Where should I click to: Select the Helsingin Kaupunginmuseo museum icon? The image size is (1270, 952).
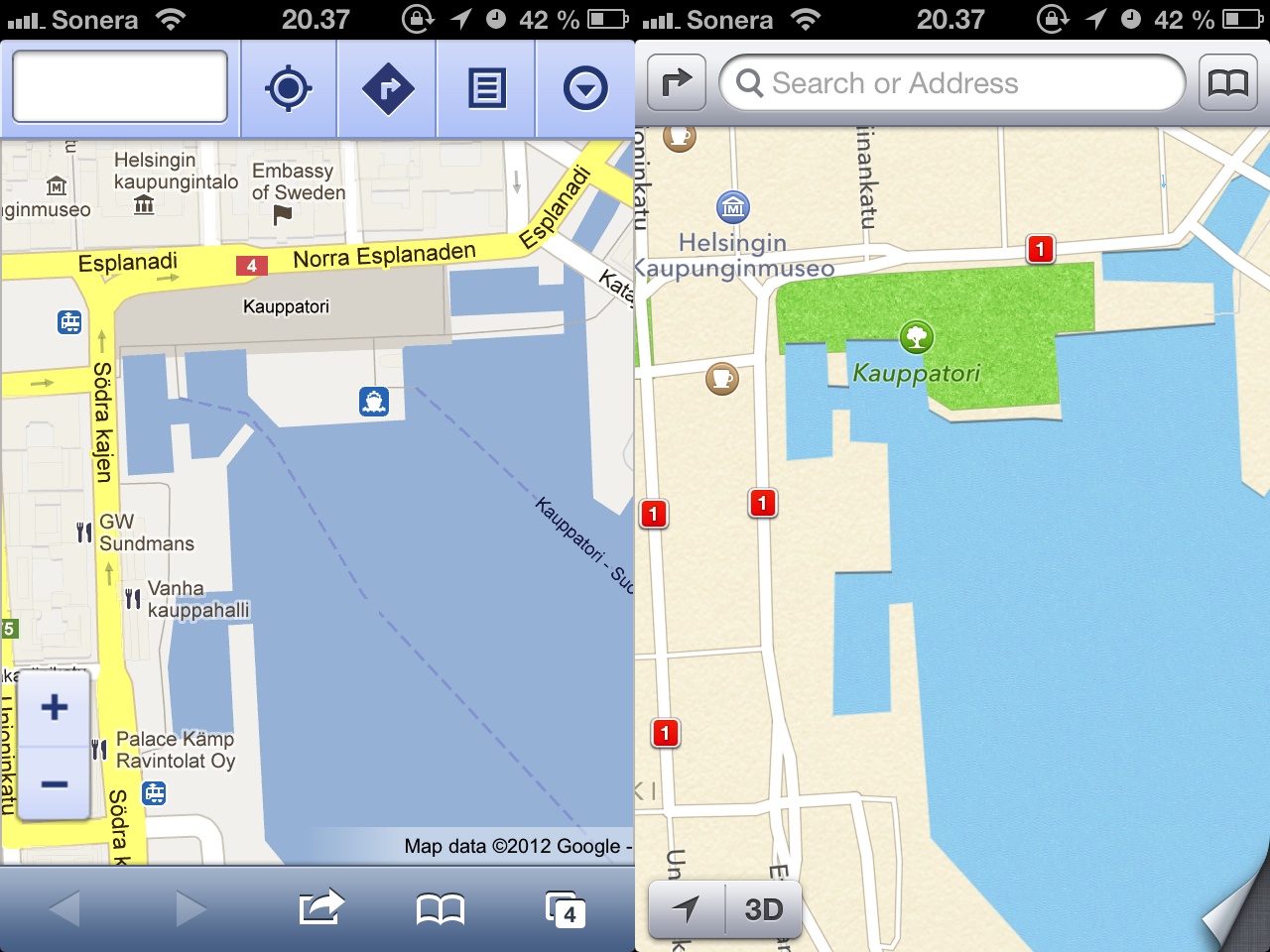(733, 207)
